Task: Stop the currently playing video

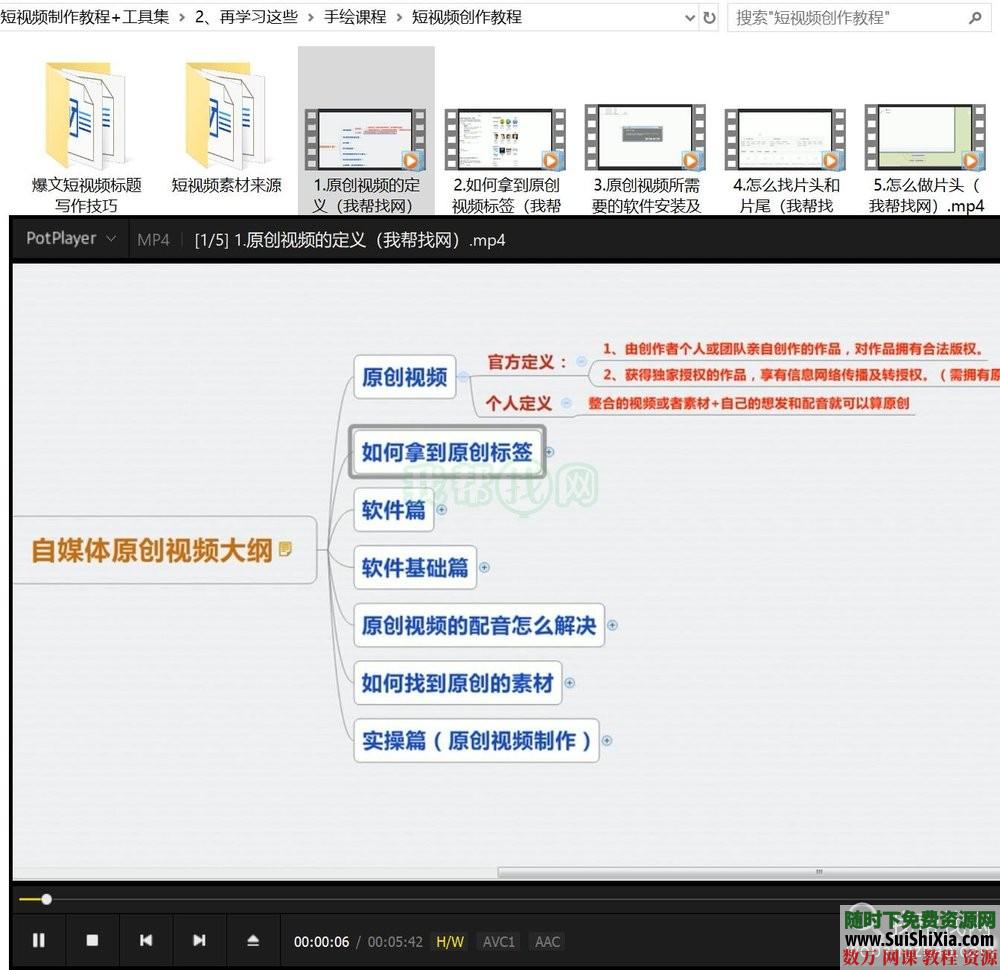Action: tap(93, 941)
